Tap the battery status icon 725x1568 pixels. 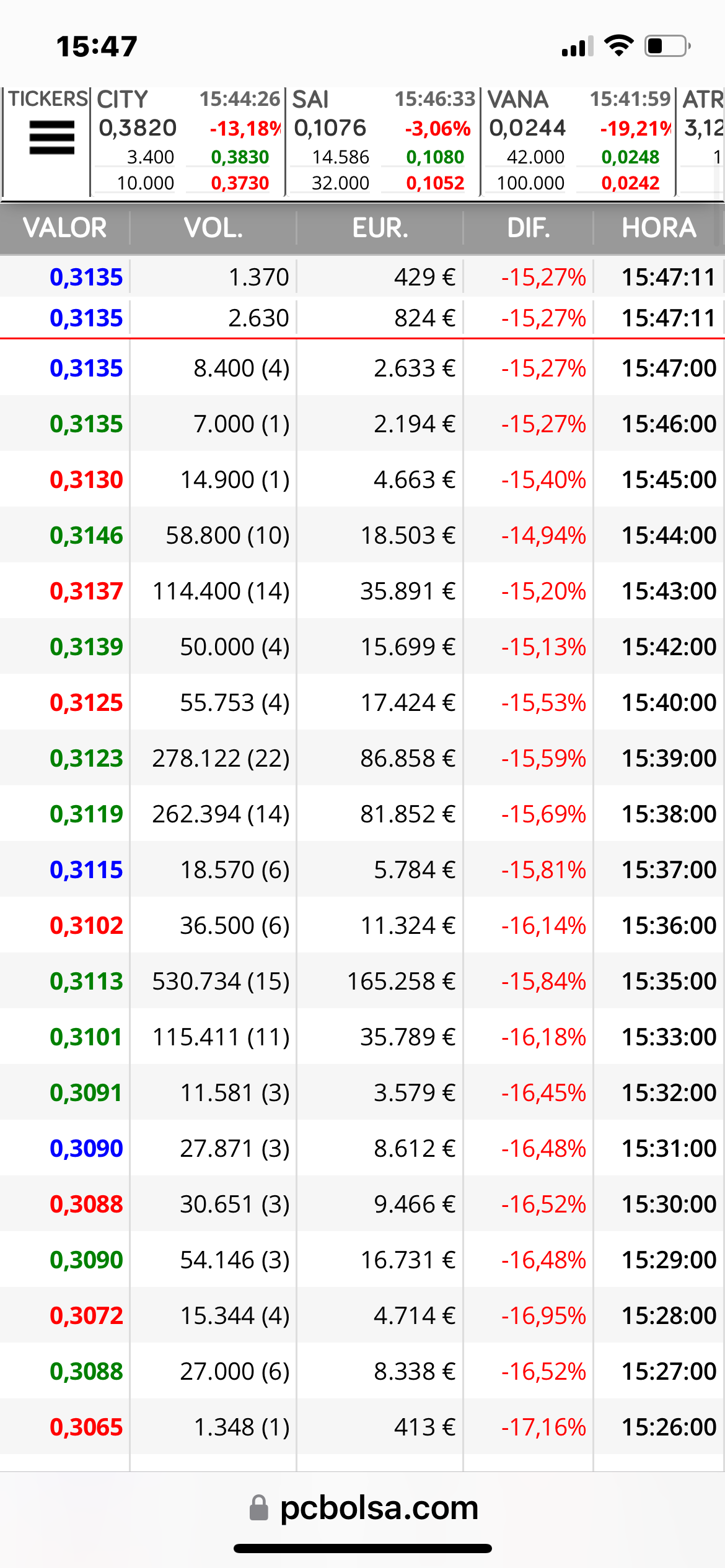coord(667,46)
